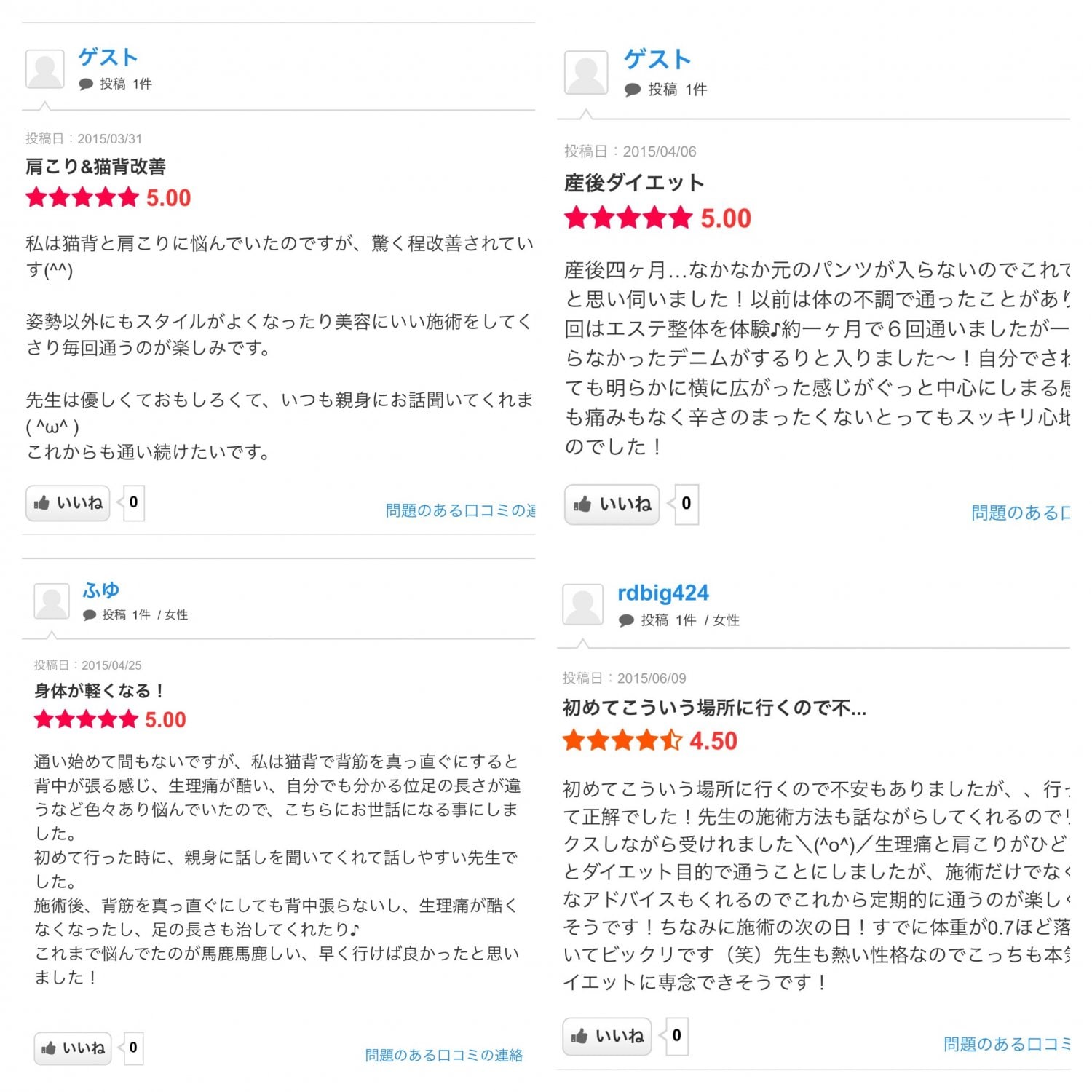Click speech bubble icon under rdbig424

(626, 620)
